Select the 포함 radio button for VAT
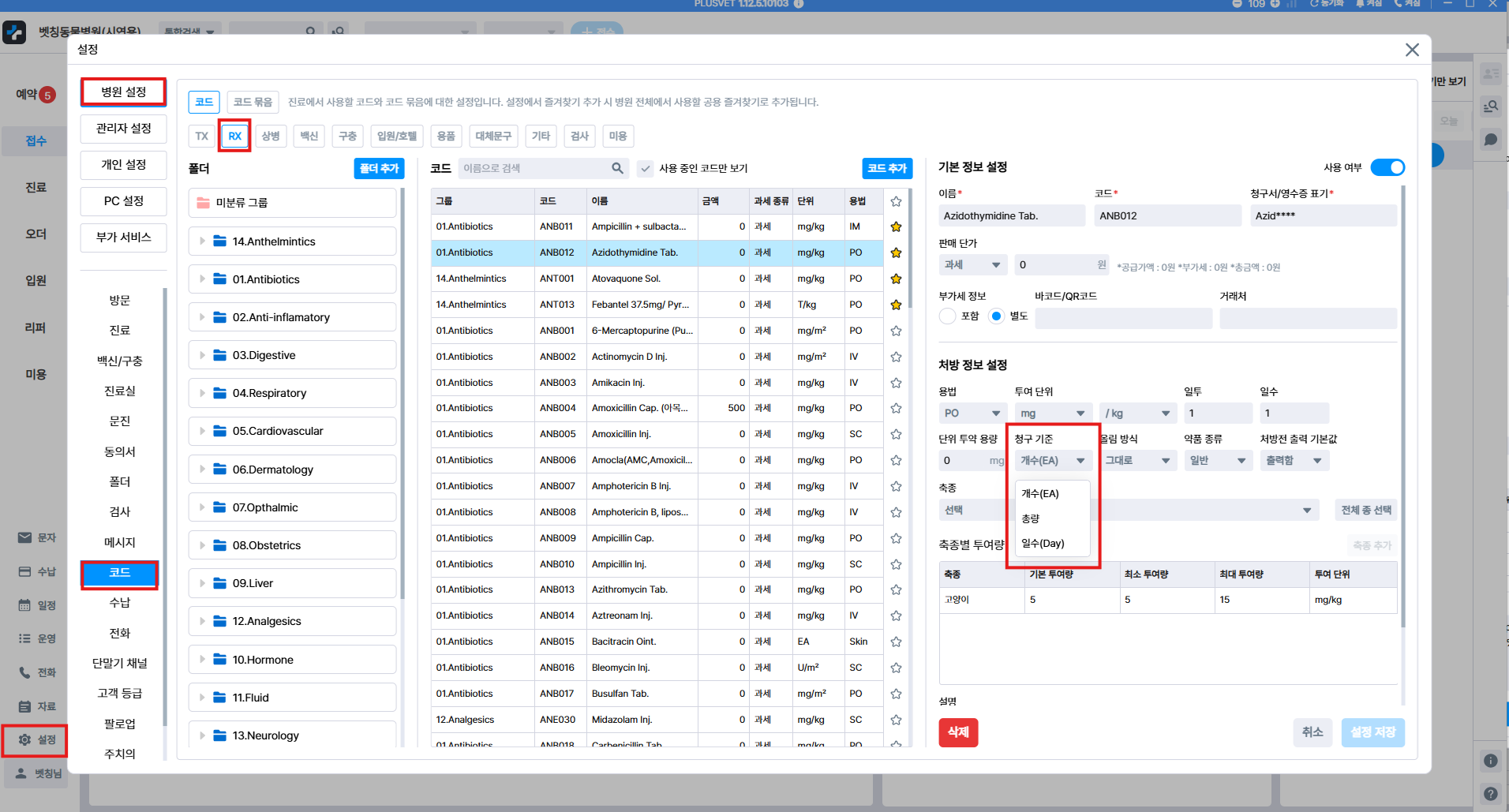The height and width of the screenshot is (812, 1509). tap(948, 316)
